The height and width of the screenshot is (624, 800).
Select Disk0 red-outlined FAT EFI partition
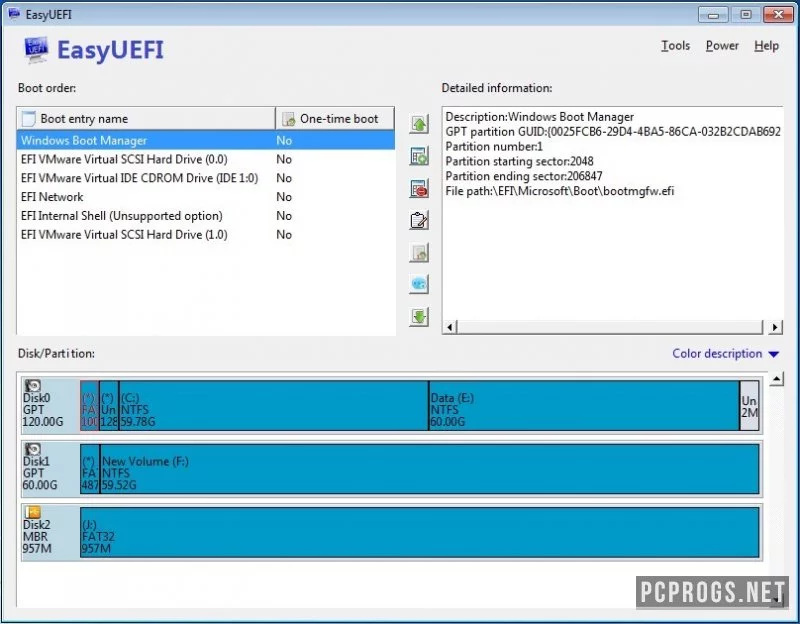click(89, 406)
